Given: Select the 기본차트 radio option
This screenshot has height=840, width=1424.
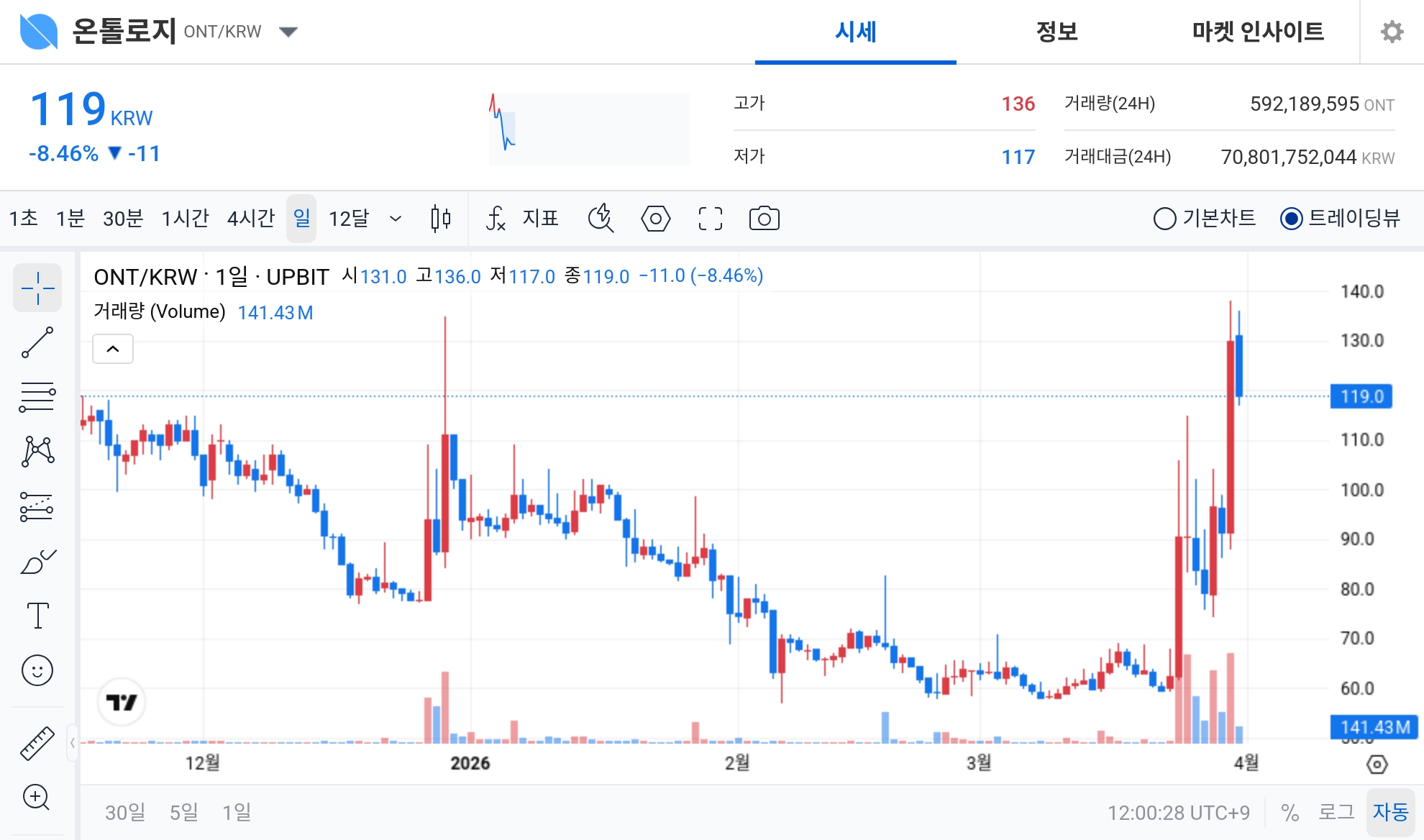Looking at the screenshot, I should tap(1164, 218).
